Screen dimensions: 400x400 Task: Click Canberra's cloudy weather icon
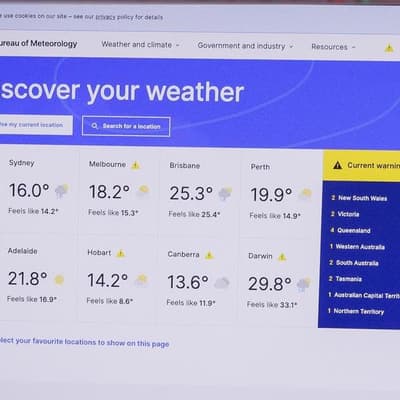point(222,283)
